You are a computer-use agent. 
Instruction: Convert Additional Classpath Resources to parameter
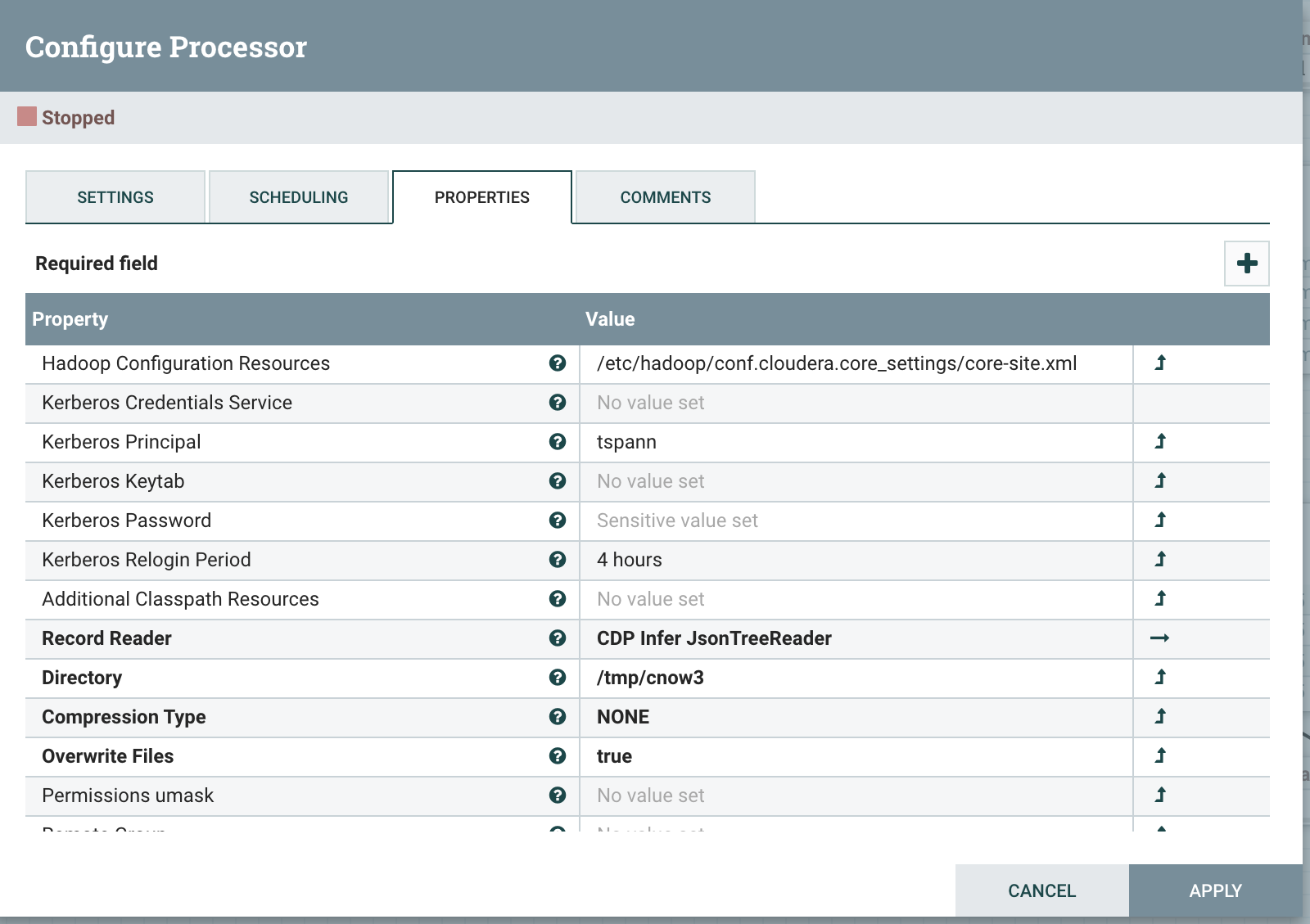click(x=1160, y=598)
